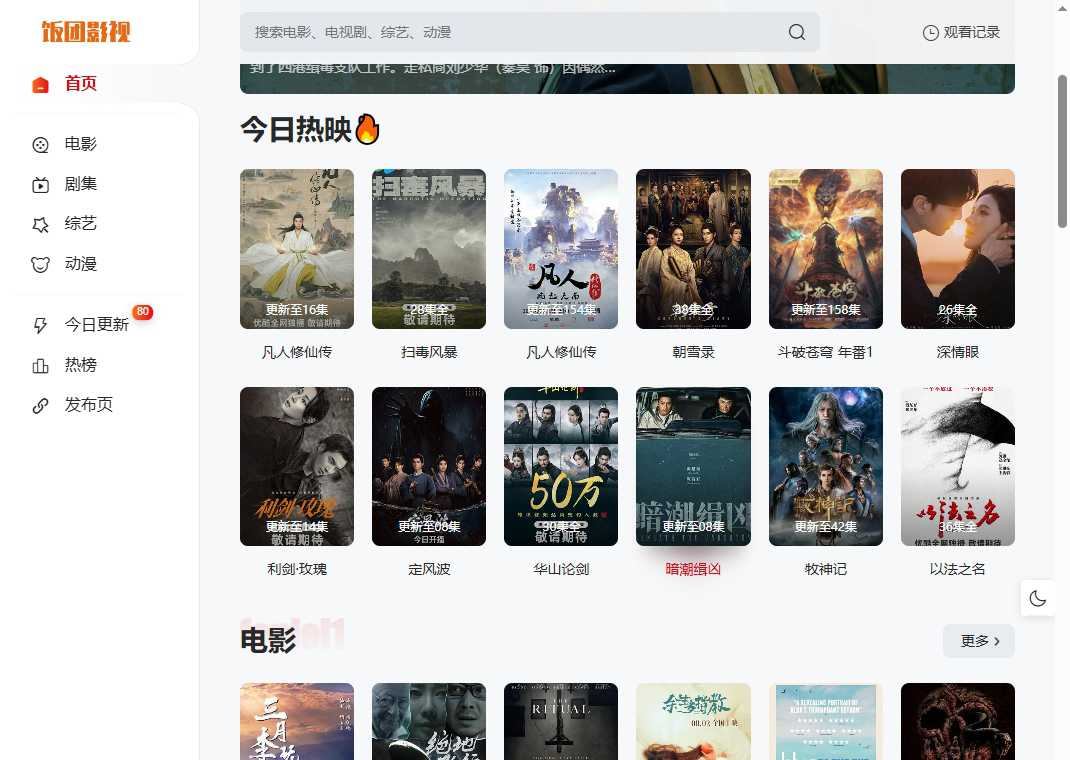Open the 斗破苍穹 年番1 poster
The height and width of the screenshot is (760, 1070).
pos(825,248)
